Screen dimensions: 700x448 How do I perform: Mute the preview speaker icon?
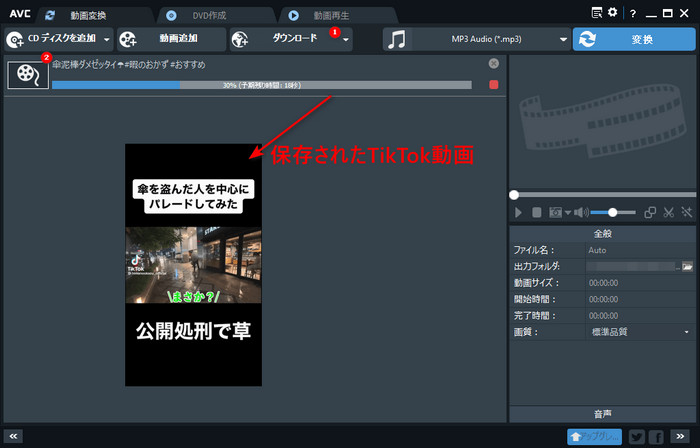click(x=581, y=212)
